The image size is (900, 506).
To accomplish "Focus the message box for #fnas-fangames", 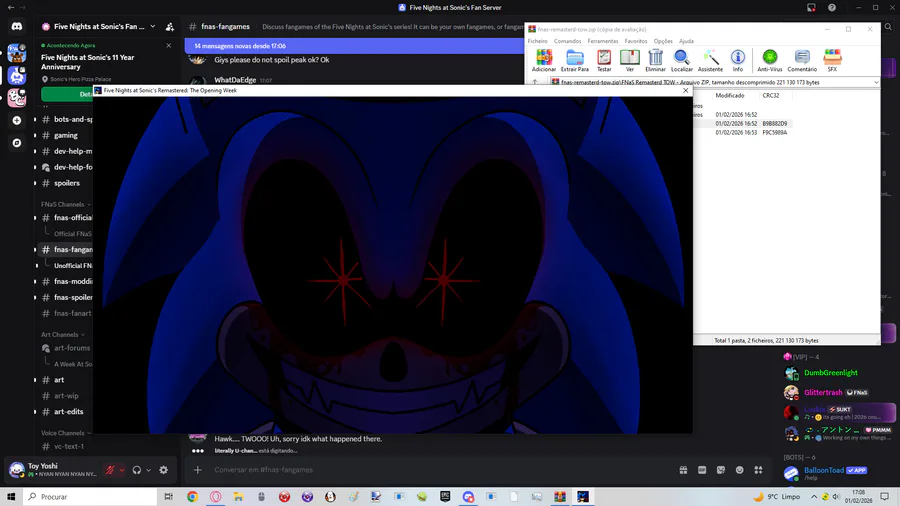I will click(x=436, y=470).
